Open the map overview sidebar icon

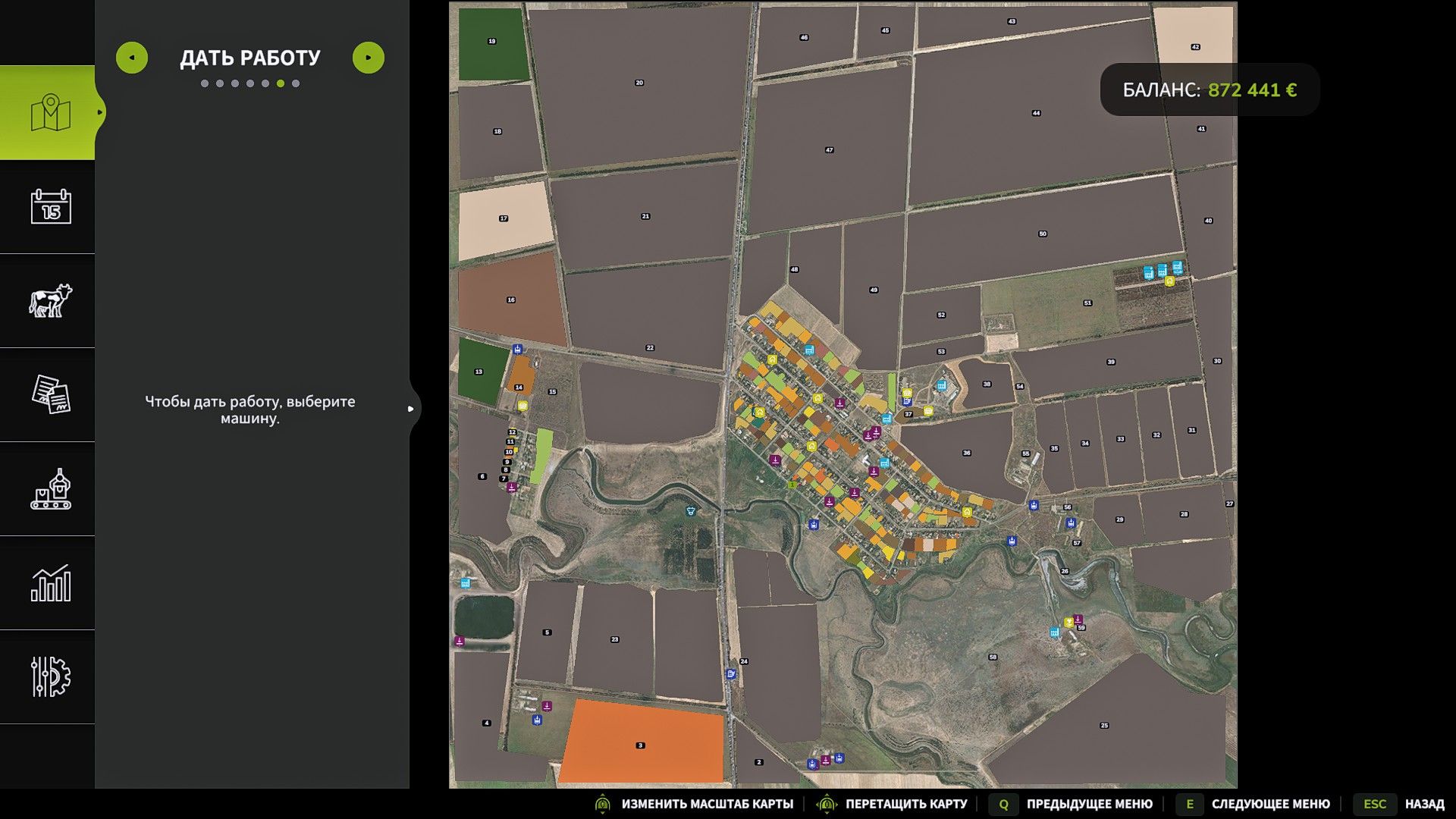pyautogui.click(x=50, y=112)
